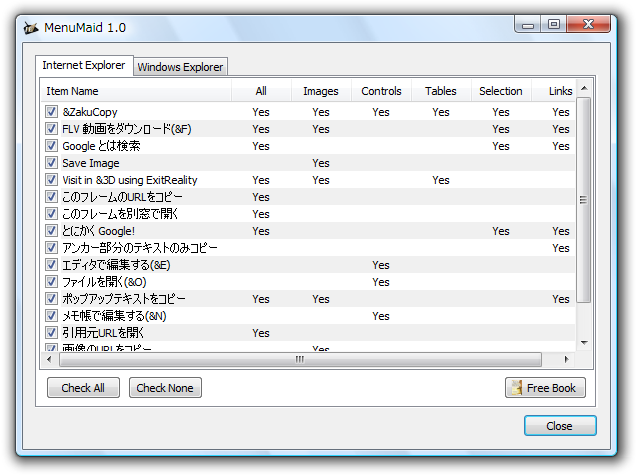Click the Tables column header
The height and width of the screenshot is (475, 636).
(441, 91)
